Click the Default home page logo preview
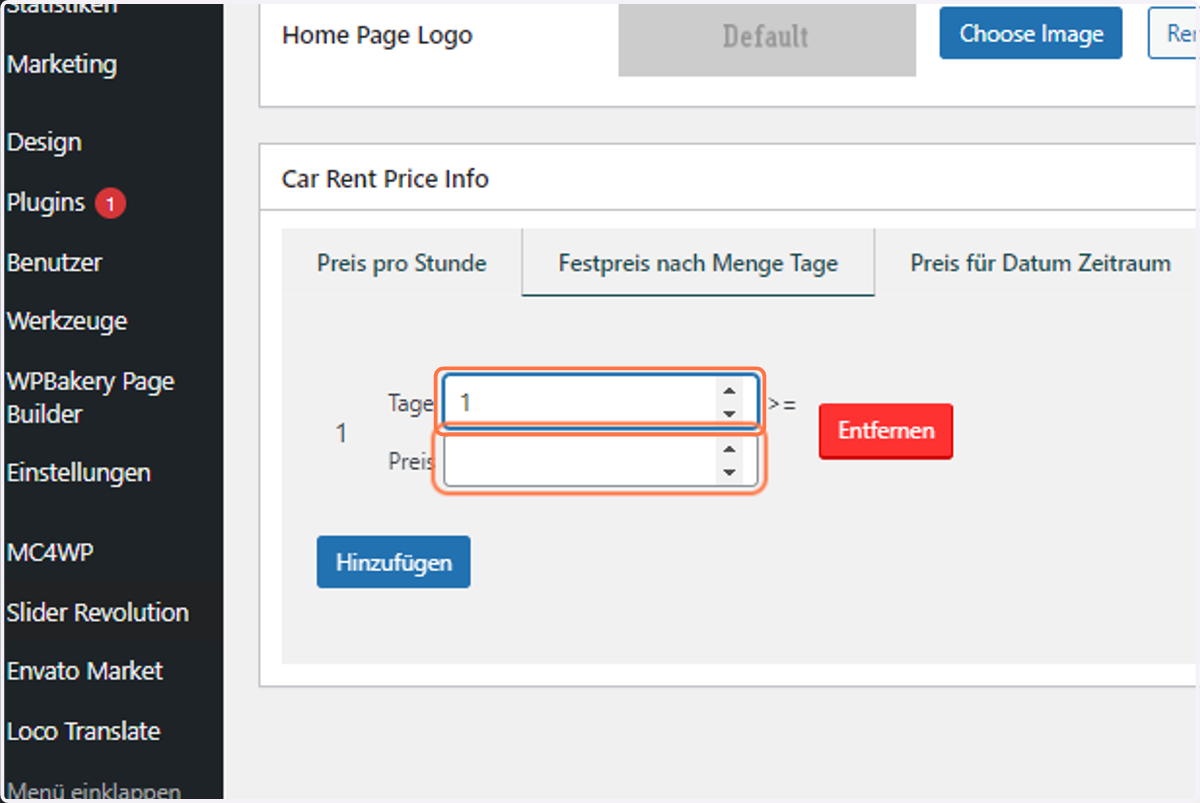Viewport: 1200px width, 803px height. coord(767,38)
